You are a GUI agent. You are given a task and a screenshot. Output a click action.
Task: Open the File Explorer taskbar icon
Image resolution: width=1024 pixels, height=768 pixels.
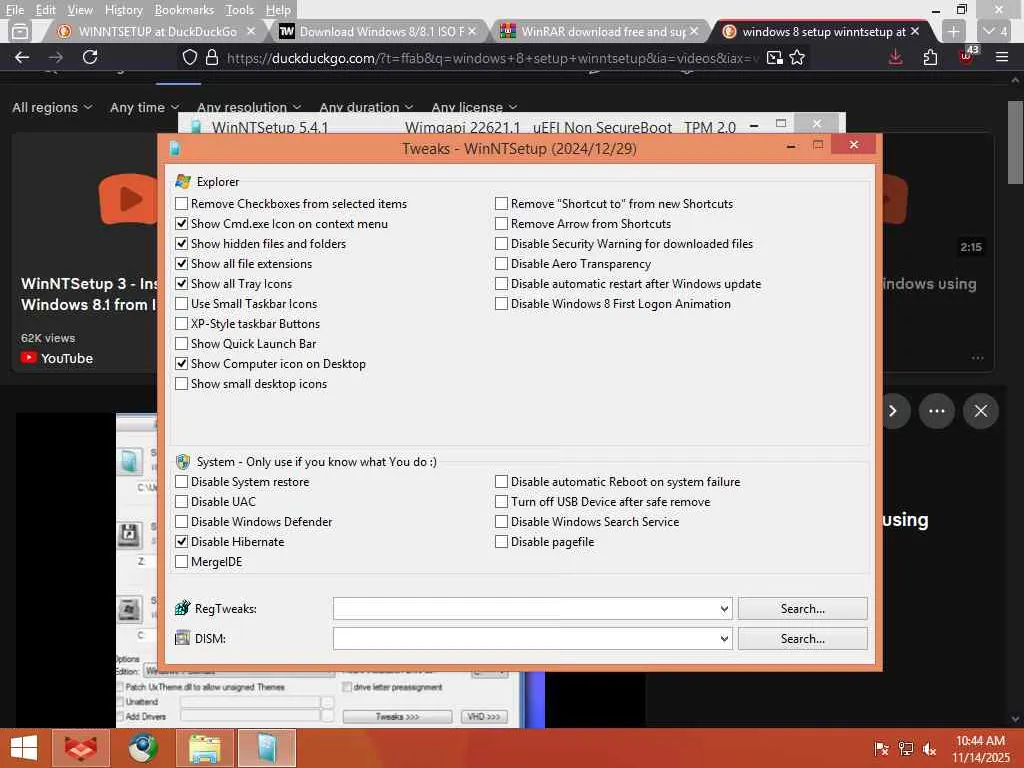[204, 748]
